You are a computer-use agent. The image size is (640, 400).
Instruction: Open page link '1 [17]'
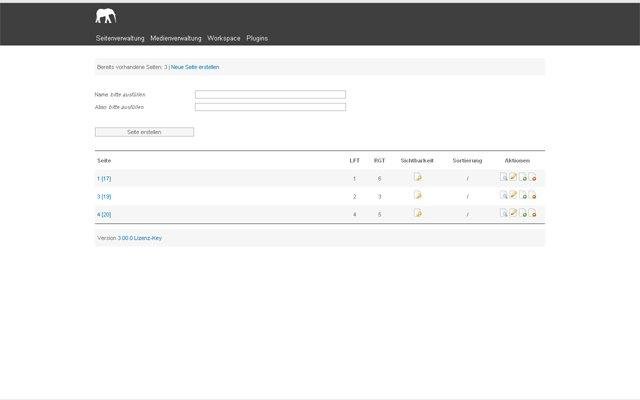pyautogui.click(x=104, y=178)
